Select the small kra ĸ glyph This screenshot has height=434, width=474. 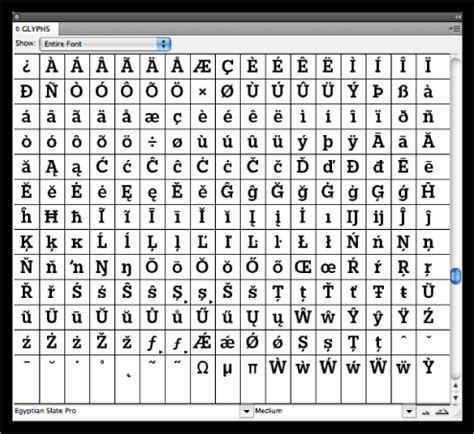[x=77, y=242]
